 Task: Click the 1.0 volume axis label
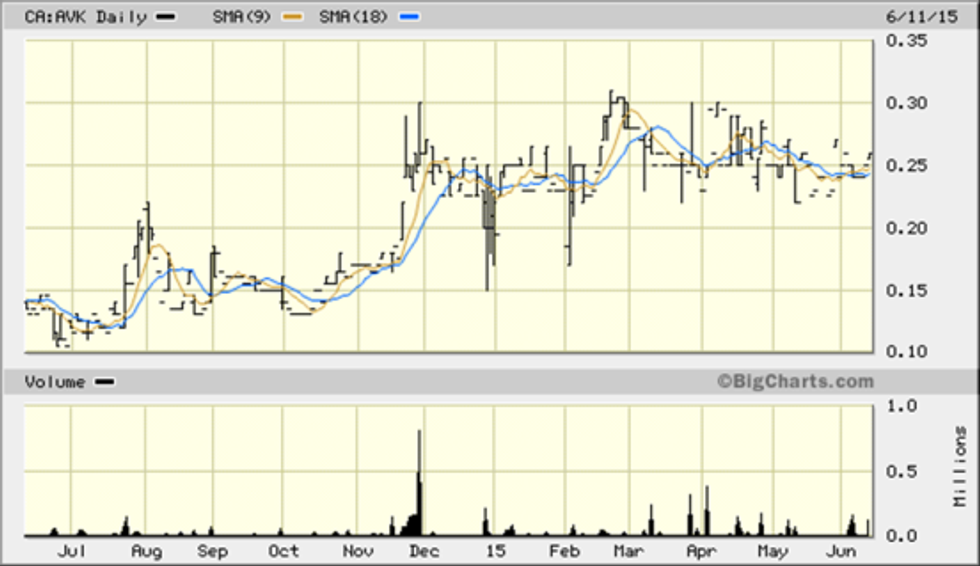point(902,406)
